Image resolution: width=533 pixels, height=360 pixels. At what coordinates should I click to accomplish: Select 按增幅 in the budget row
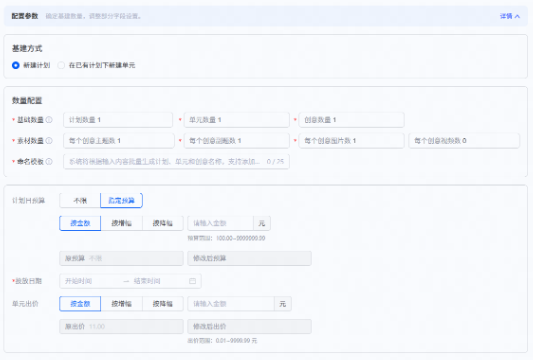[x=121, y=223]
